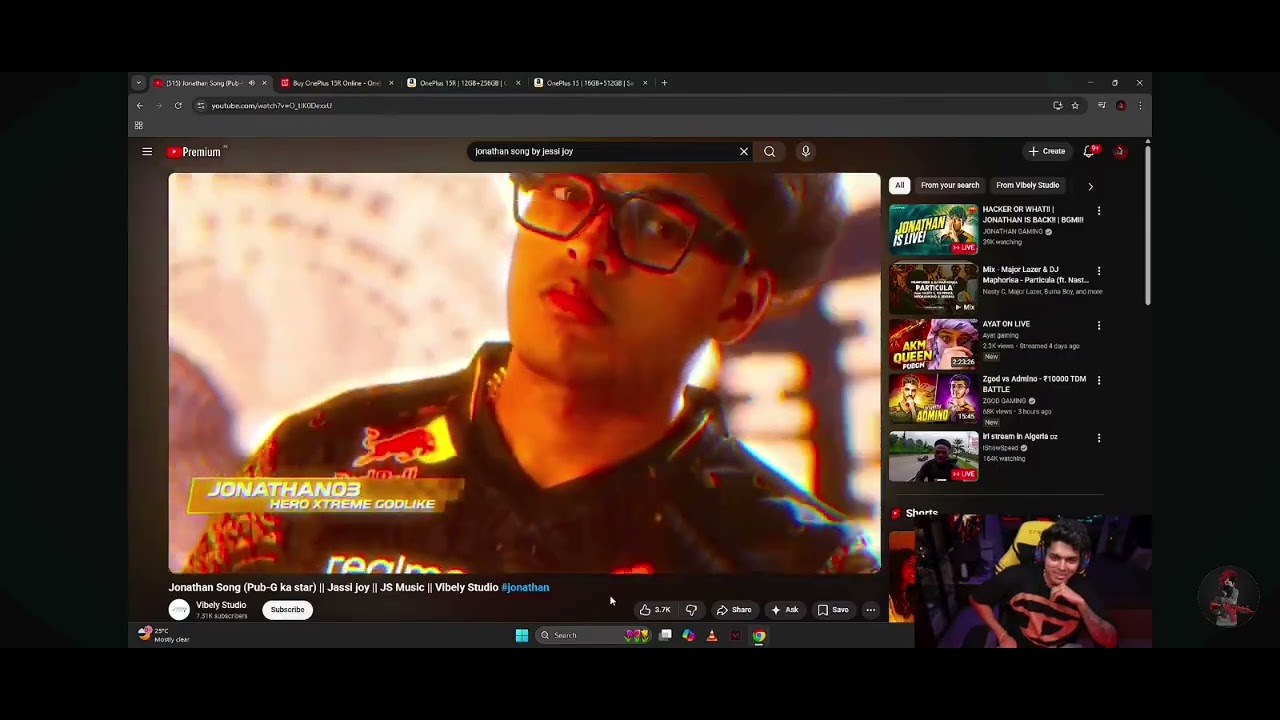This screenshot has height=720, width=1280.
Task: Show more filter chips with right arrow
Action: (x=1090, y=186)
